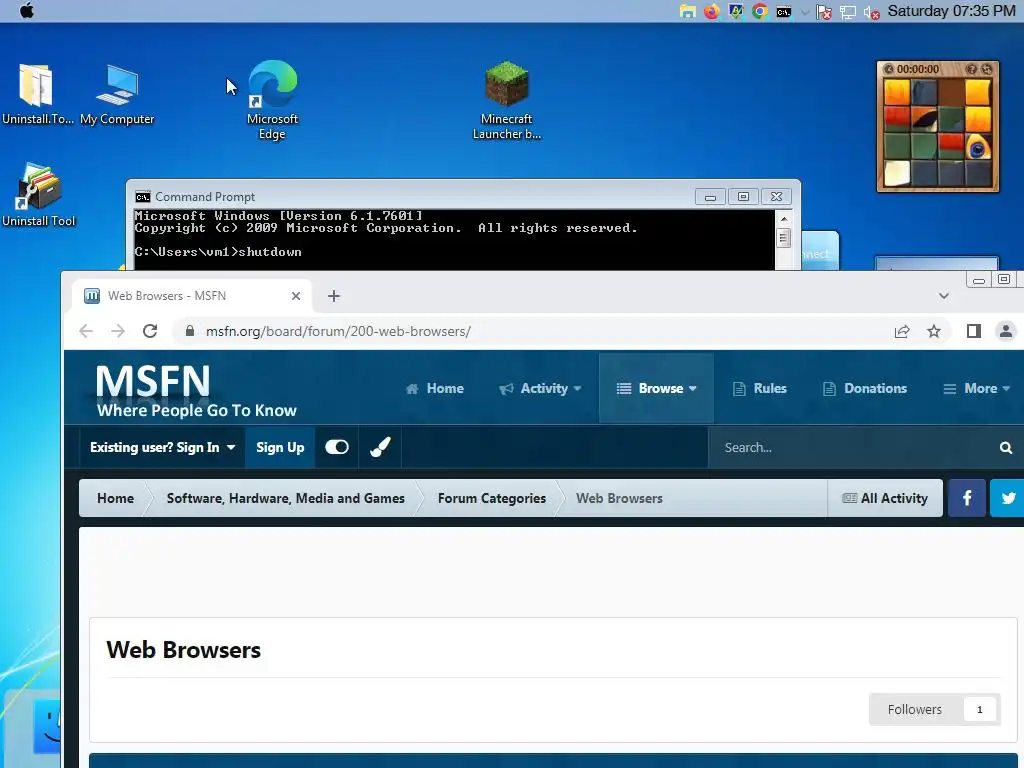
Task: Expand the More menu
Action: [976, 389]
